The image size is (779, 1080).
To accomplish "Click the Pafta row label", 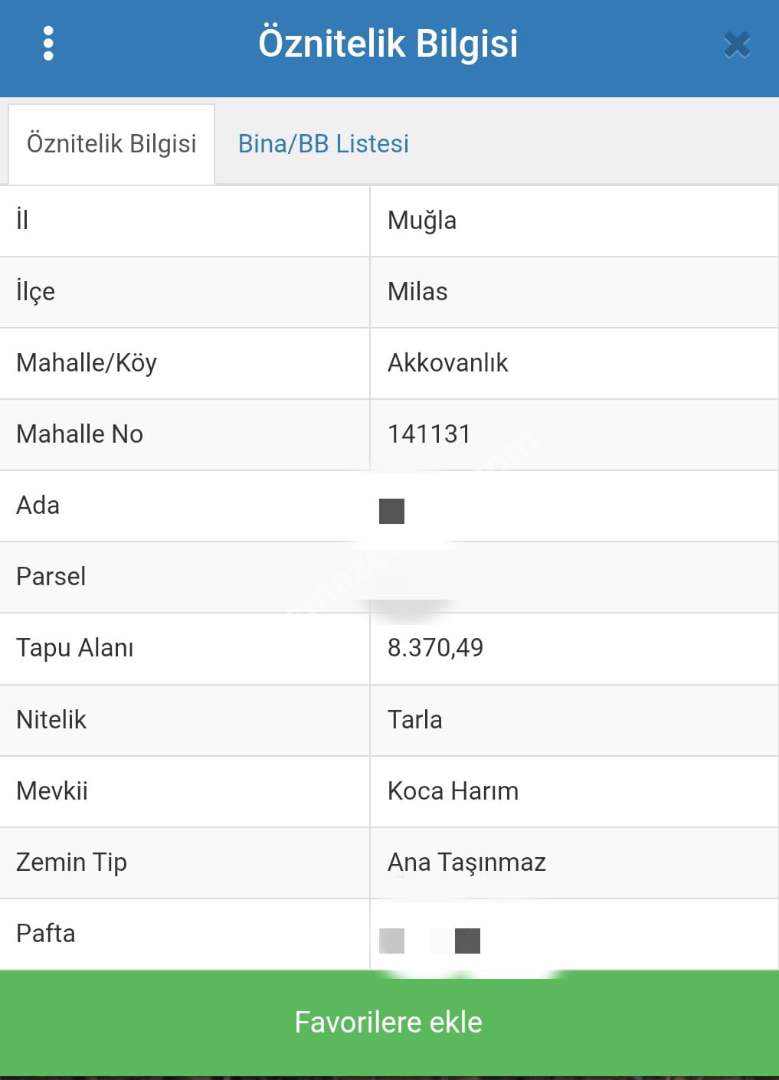I will [46, 934].
